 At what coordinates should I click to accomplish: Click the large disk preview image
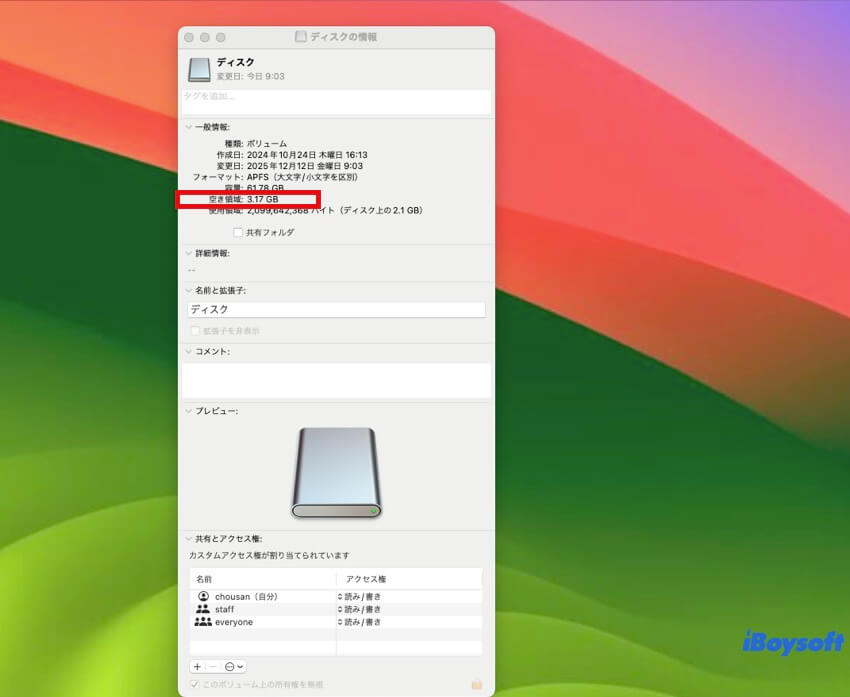[x=336, y=473]
